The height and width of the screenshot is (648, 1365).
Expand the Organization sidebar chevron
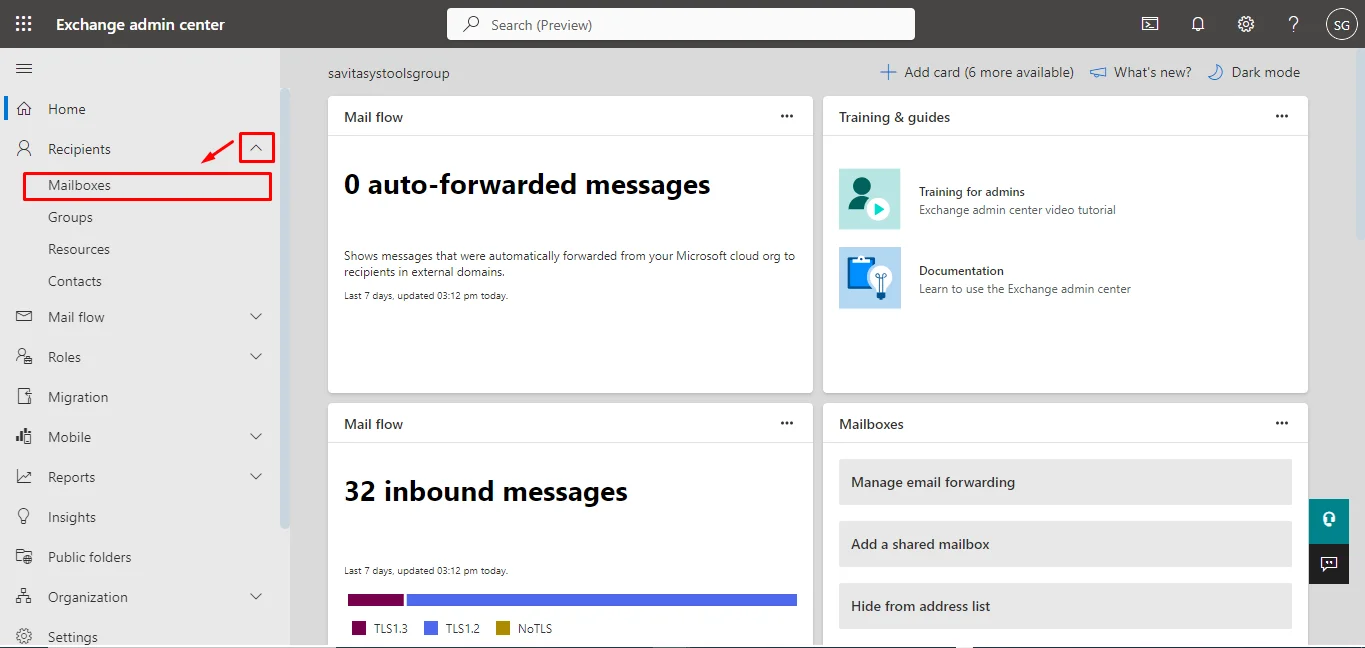tap(256, 596)
